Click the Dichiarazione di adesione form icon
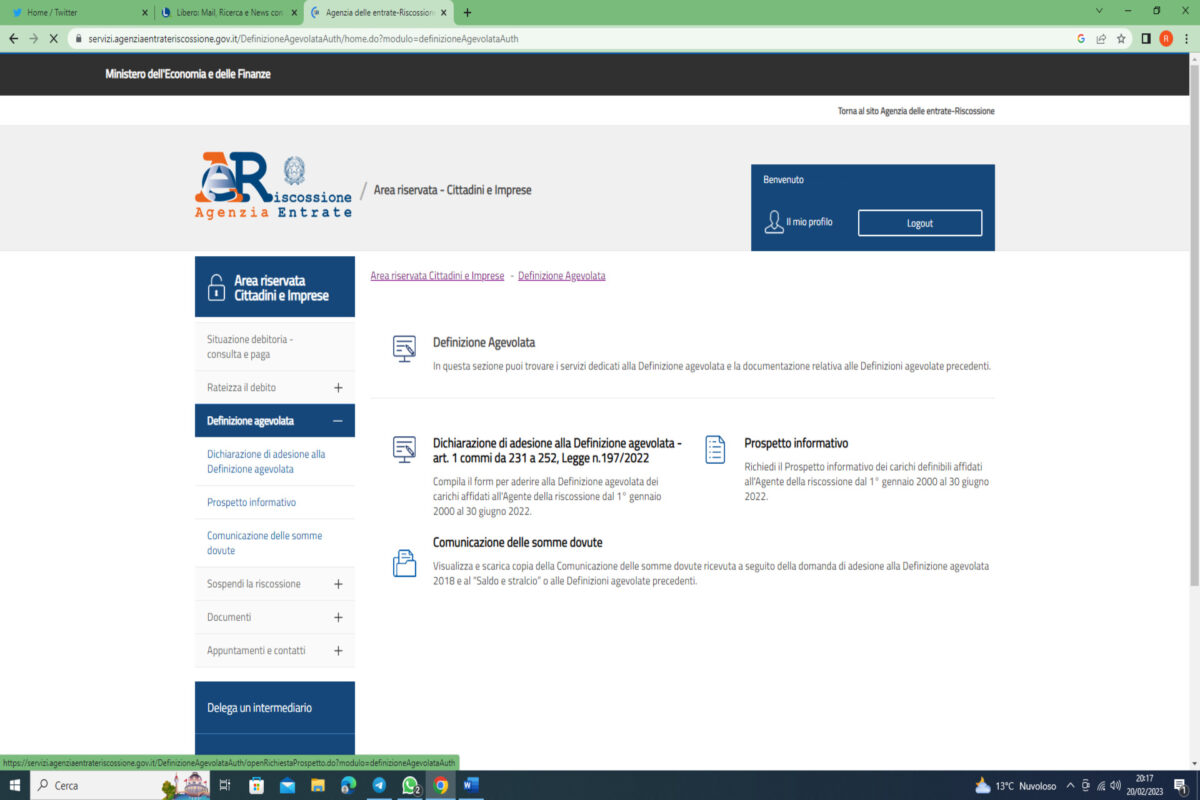This screenshot has width=1200, height=800. coord(404,450)
